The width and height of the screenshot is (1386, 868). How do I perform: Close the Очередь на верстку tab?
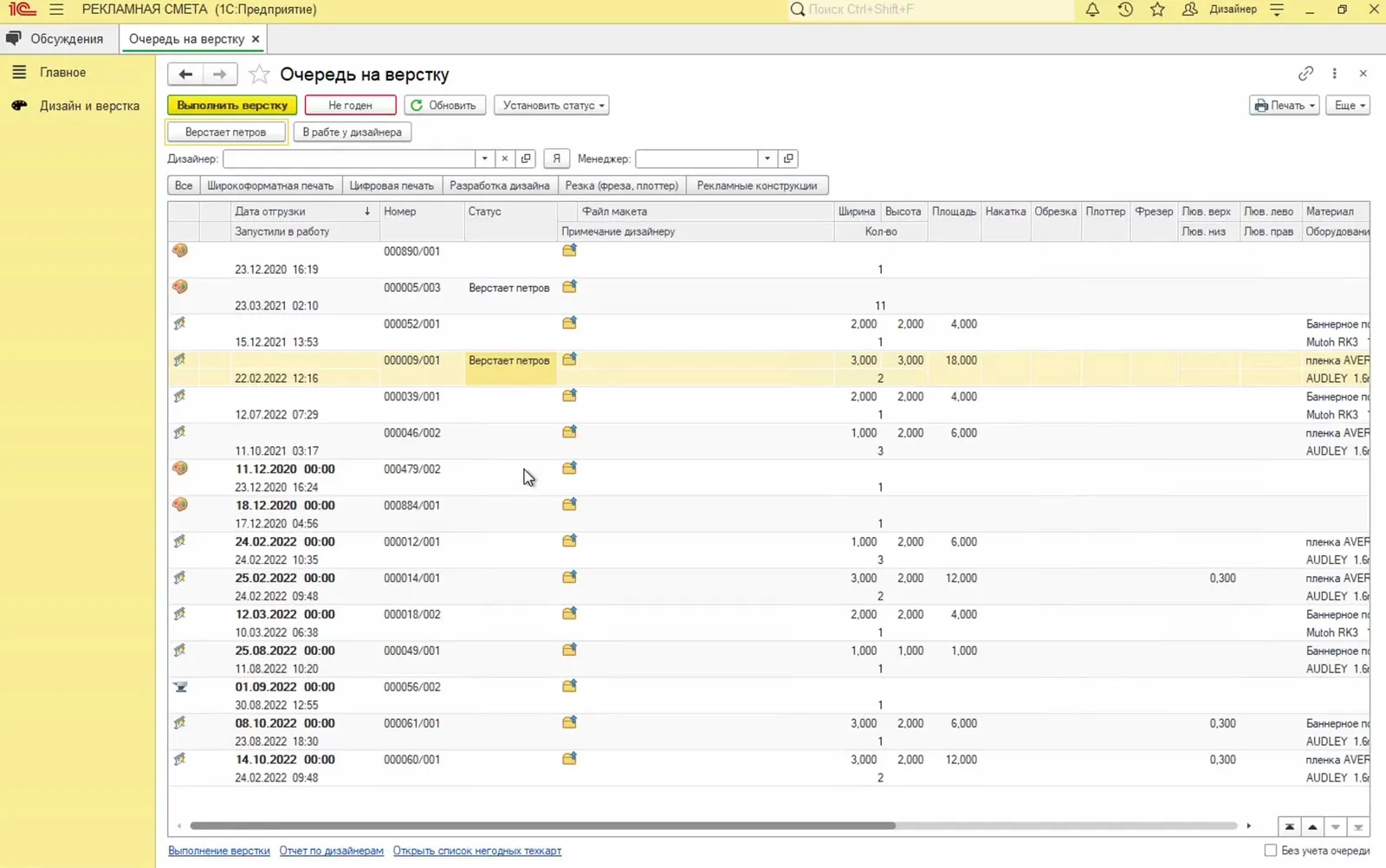[256, 39]
